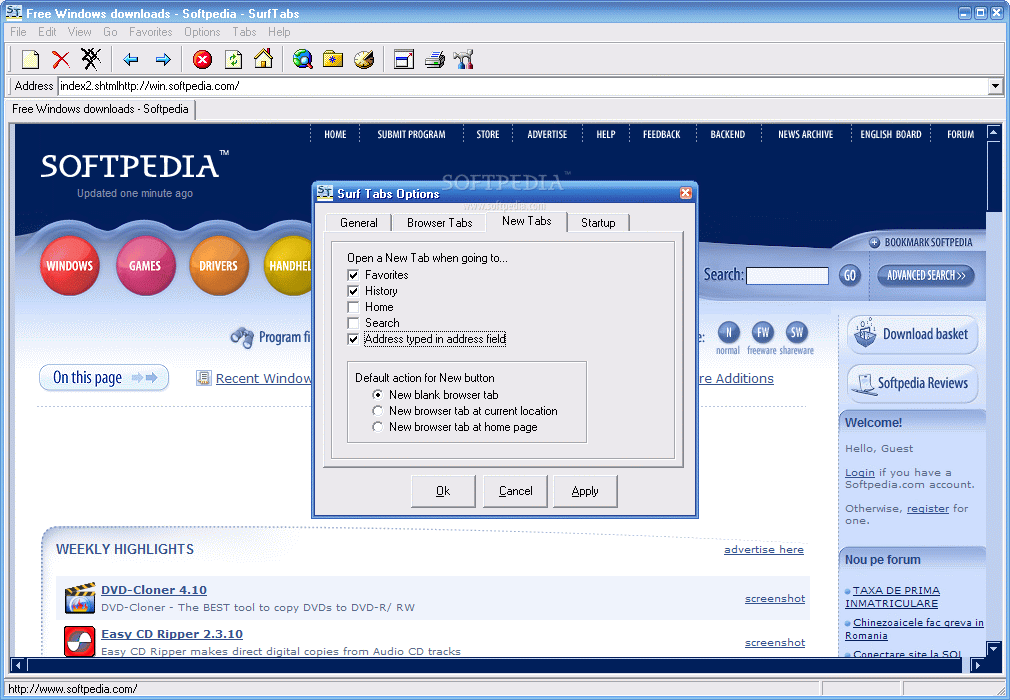Click the DVD-Cloner program icon
The image size is (1010, 700).
[80, 598]
